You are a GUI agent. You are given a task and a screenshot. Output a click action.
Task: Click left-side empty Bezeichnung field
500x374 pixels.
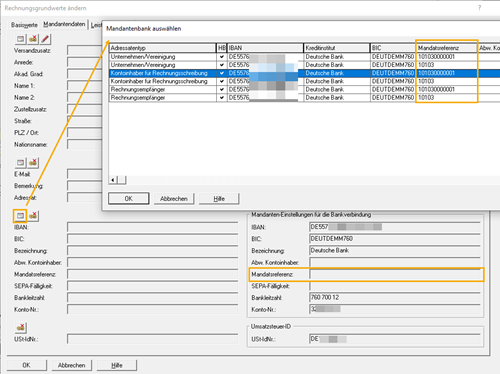pos(152,251)
